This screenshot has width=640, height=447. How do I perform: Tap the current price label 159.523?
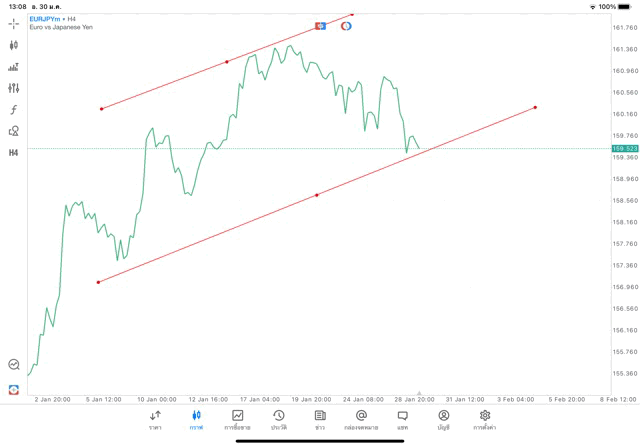point(624,149)
